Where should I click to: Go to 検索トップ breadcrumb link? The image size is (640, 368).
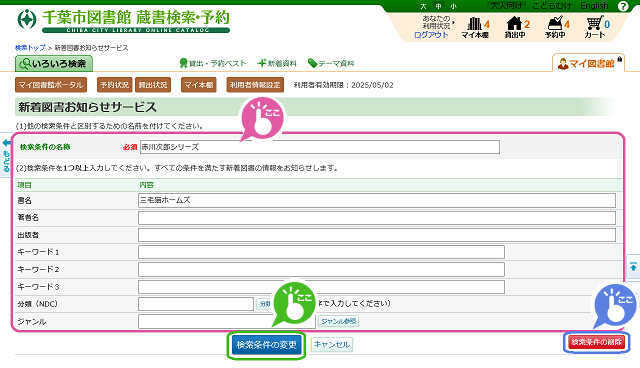coord(30,48)
